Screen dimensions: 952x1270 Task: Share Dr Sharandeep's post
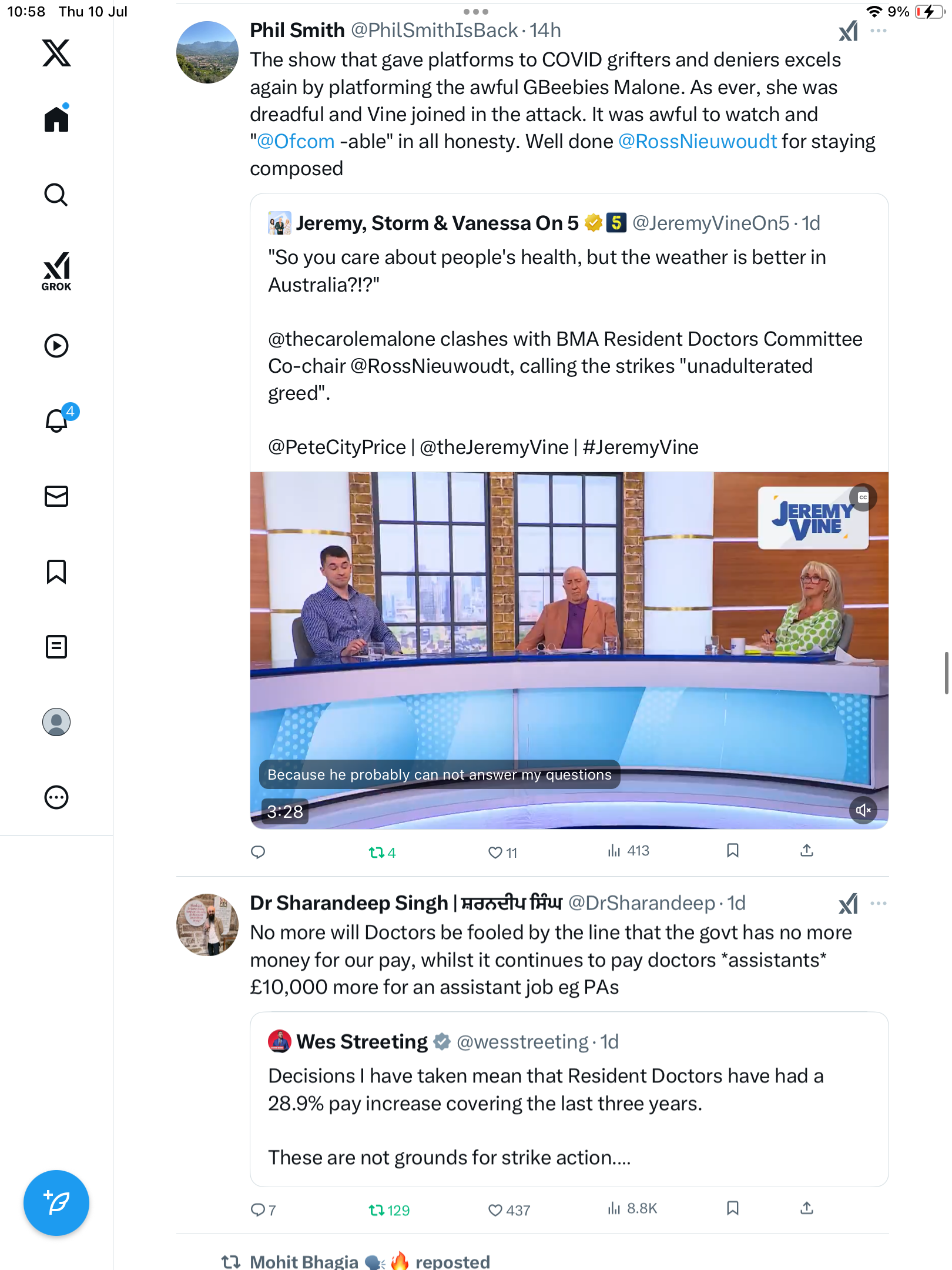tap(807, 1208)
